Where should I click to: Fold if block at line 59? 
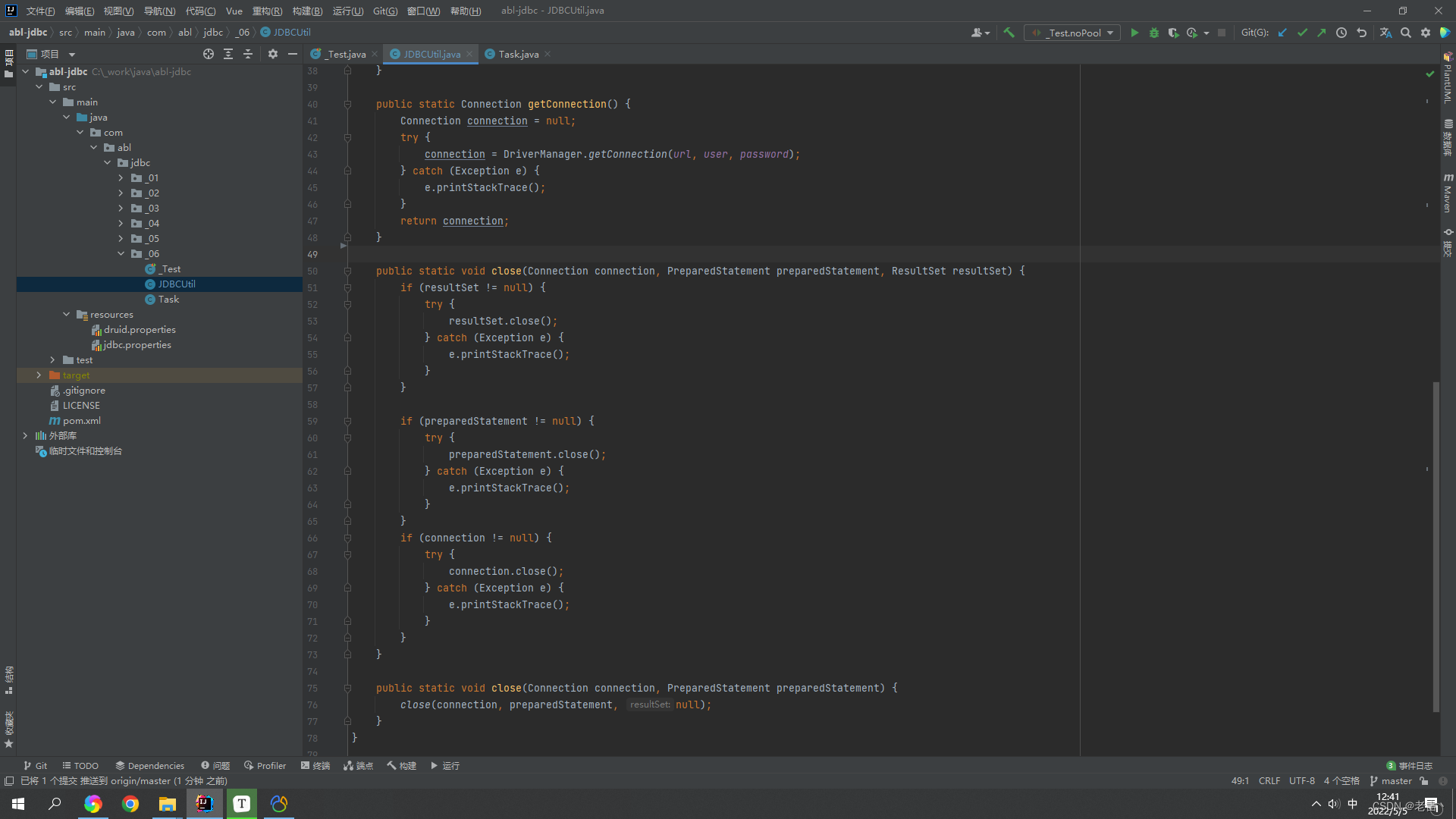coord(347,421)
